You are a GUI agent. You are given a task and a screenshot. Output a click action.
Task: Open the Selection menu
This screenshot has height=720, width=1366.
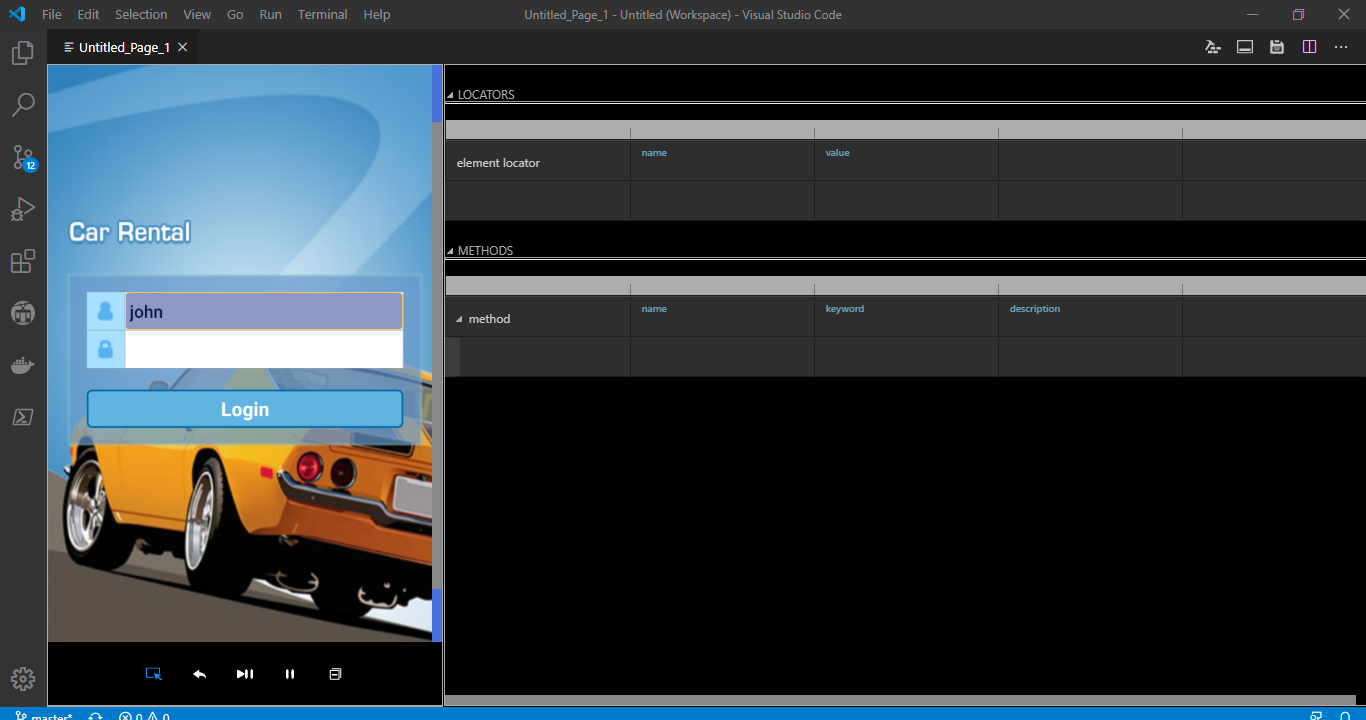click(x=141, y=15)
